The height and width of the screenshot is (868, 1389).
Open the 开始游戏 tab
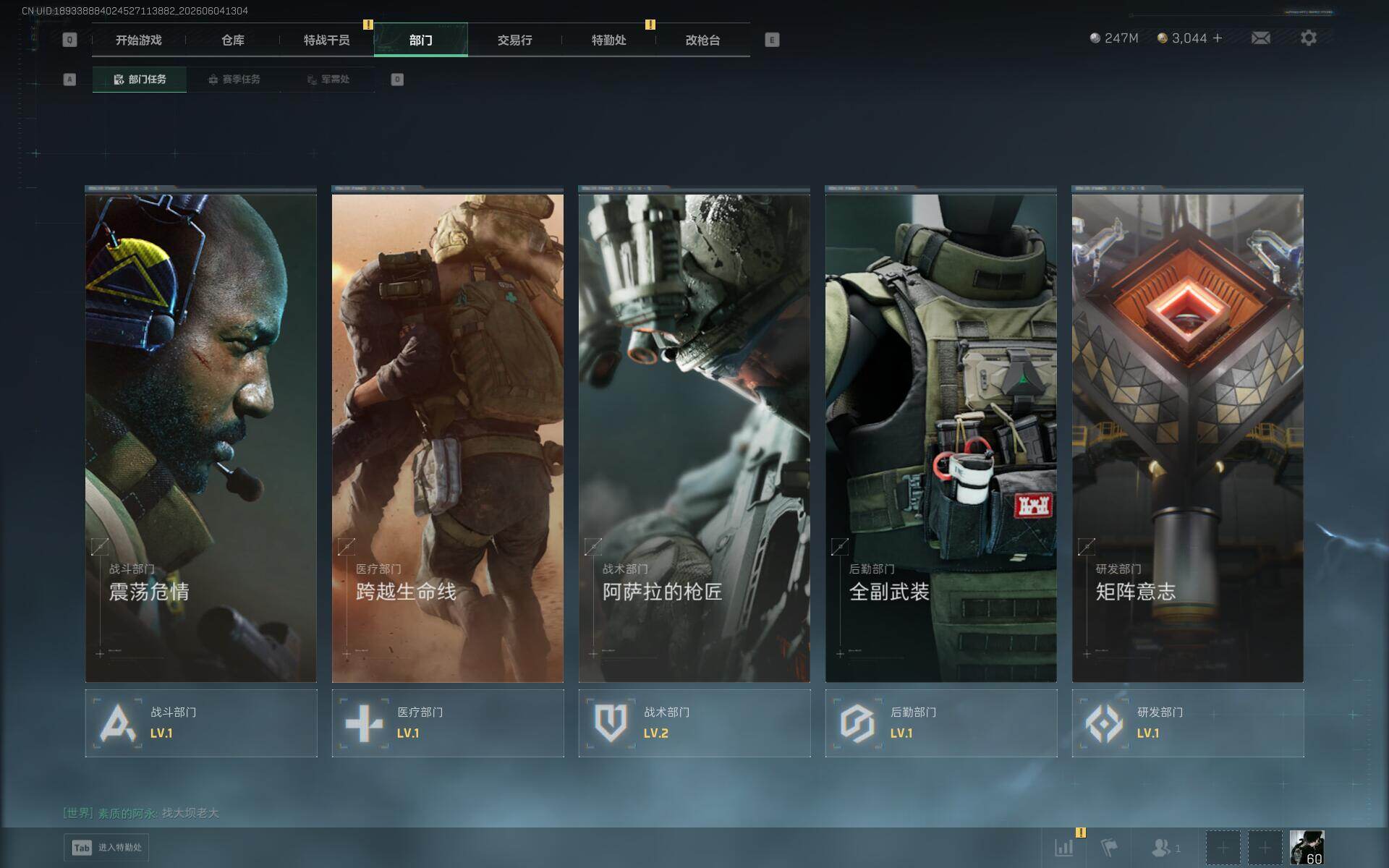tap(139, 40)
